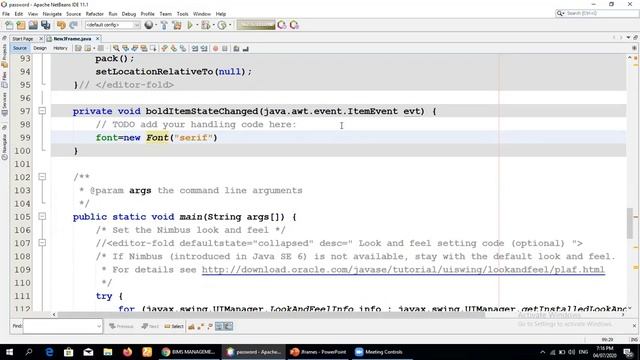Viewport: 640px width, 360px height.
Task: Toggle Highlight Search editor icon
Action: tap(144, 49)
